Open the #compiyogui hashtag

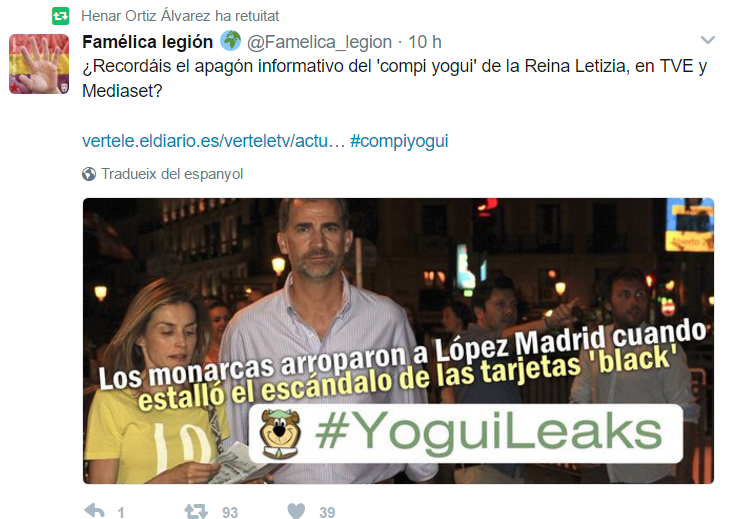399,141
